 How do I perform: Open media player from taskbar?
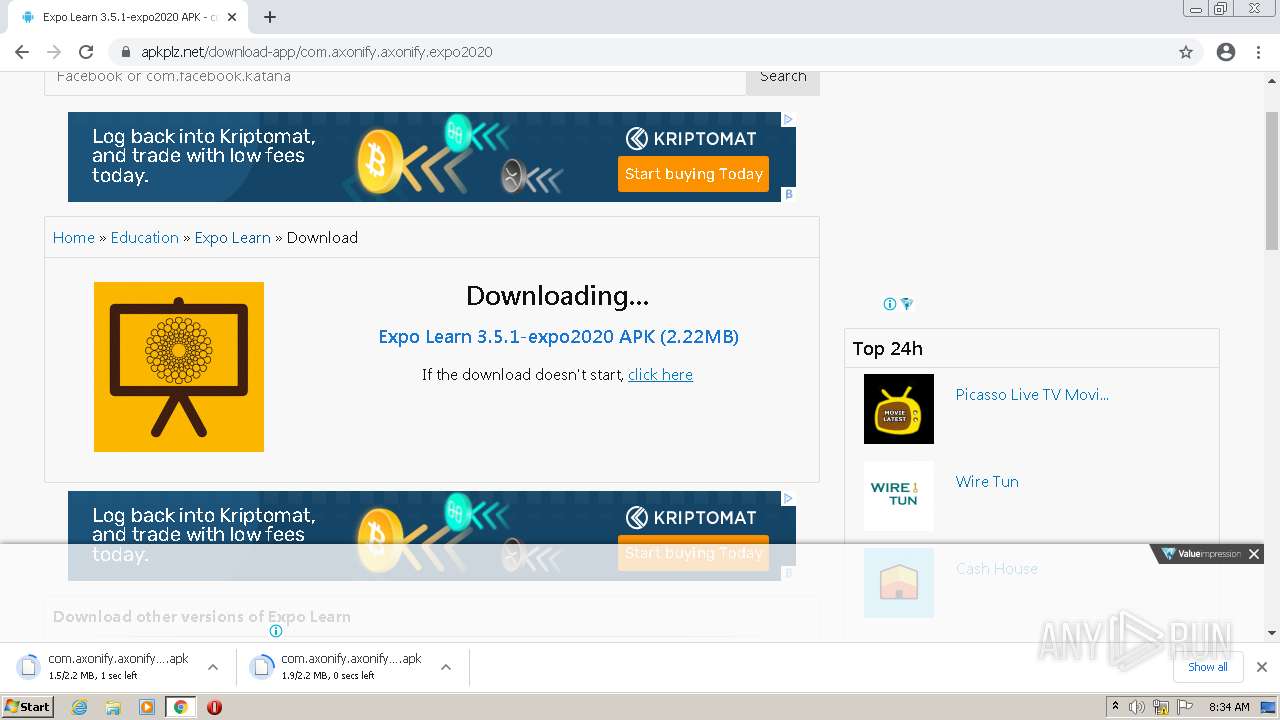(147, 707)
